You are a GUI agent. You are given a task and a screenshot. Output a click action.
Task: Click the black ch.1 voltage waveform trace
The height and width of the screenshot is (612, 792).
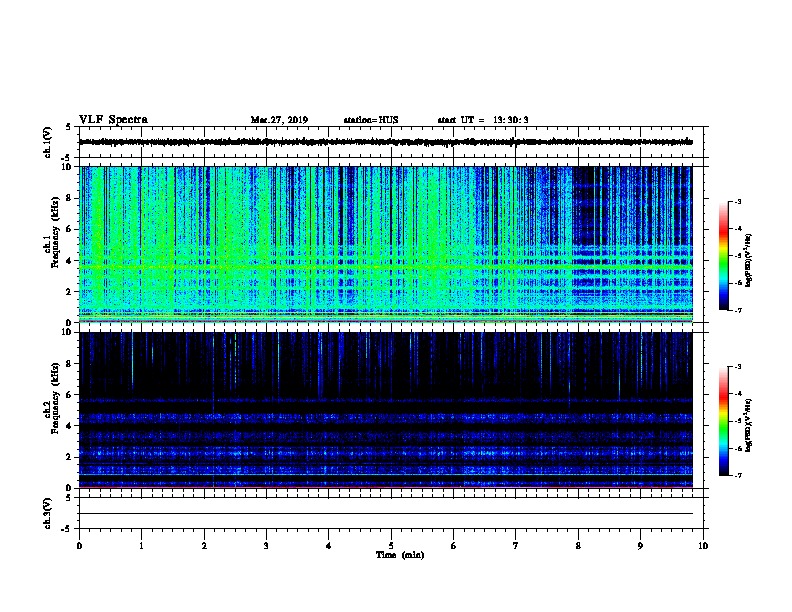tap(385, 142)
